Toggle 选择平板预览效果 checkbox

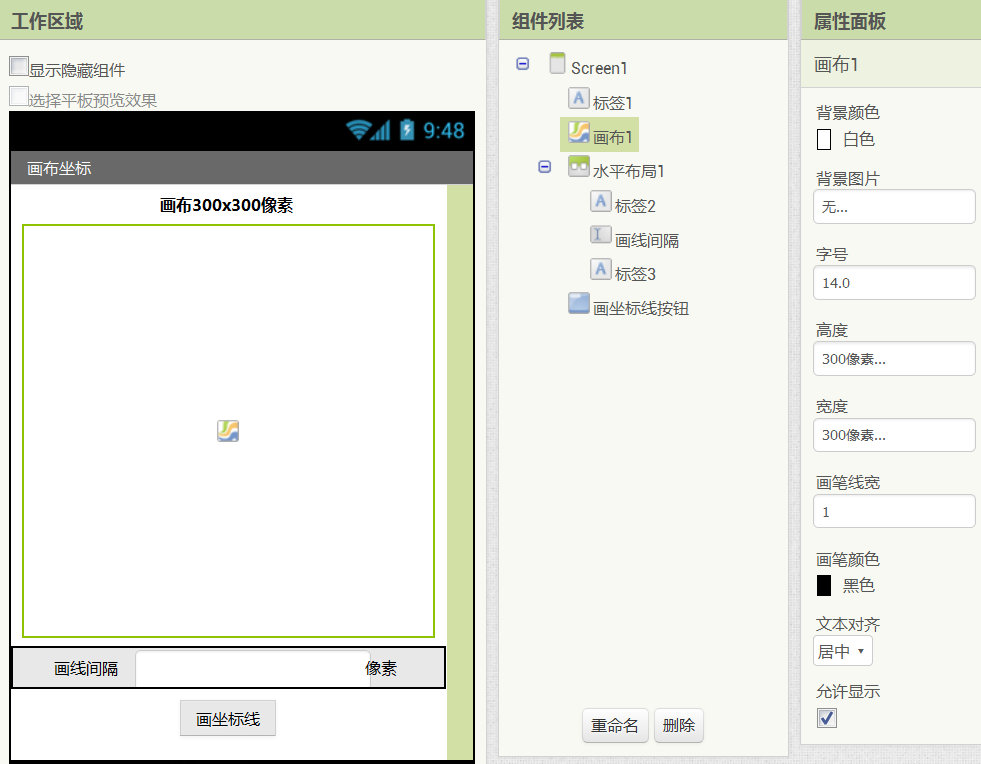tap(19, 96)
